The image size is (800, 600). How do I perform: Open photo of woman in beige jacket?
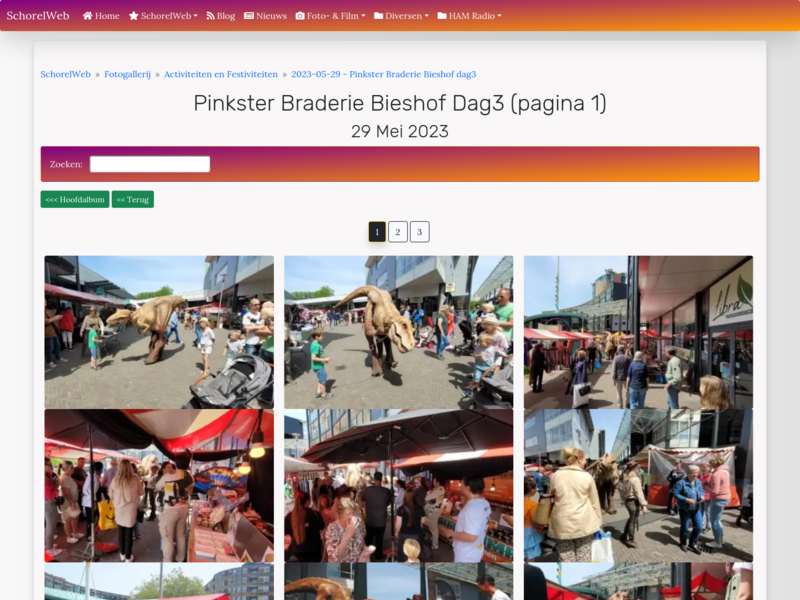point(638,486)
